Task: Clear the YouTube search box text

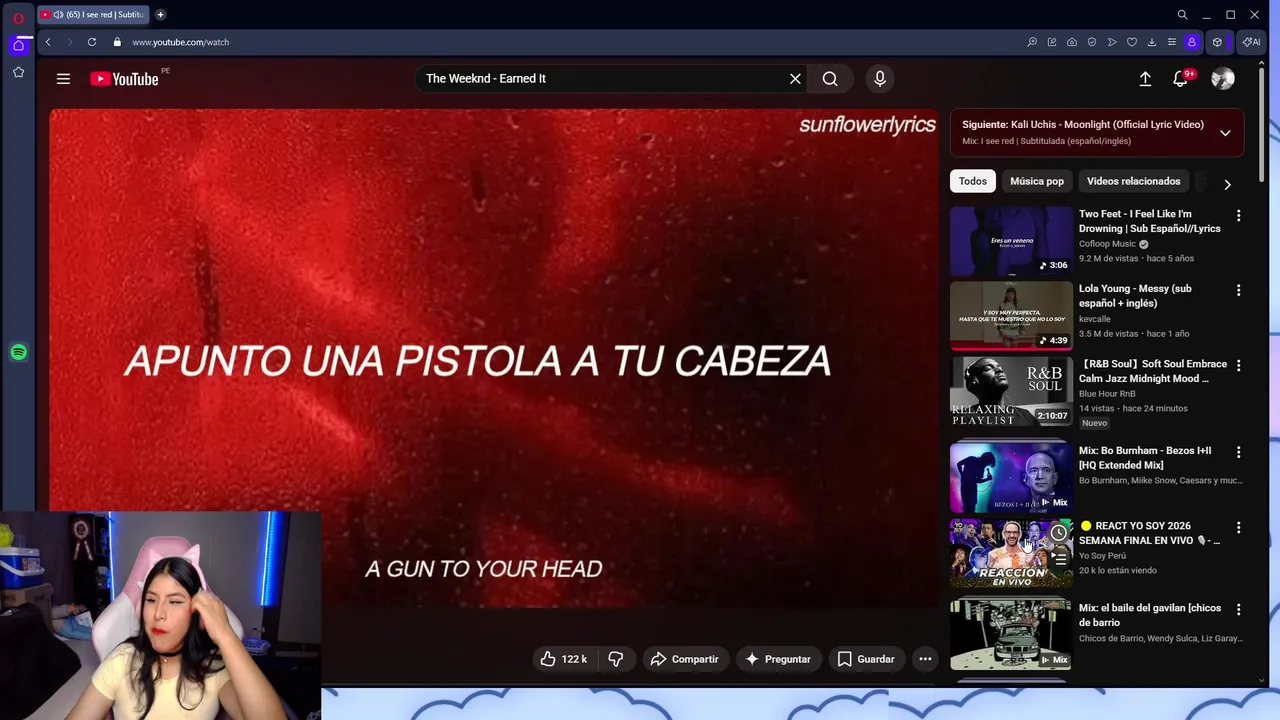Action: tap(795, 79)
